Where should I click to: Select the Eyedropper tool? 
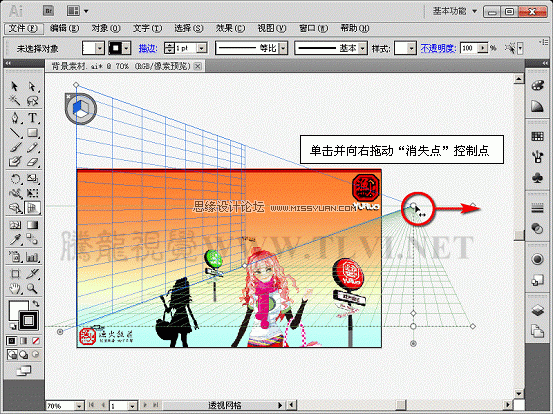coord(14,240)
